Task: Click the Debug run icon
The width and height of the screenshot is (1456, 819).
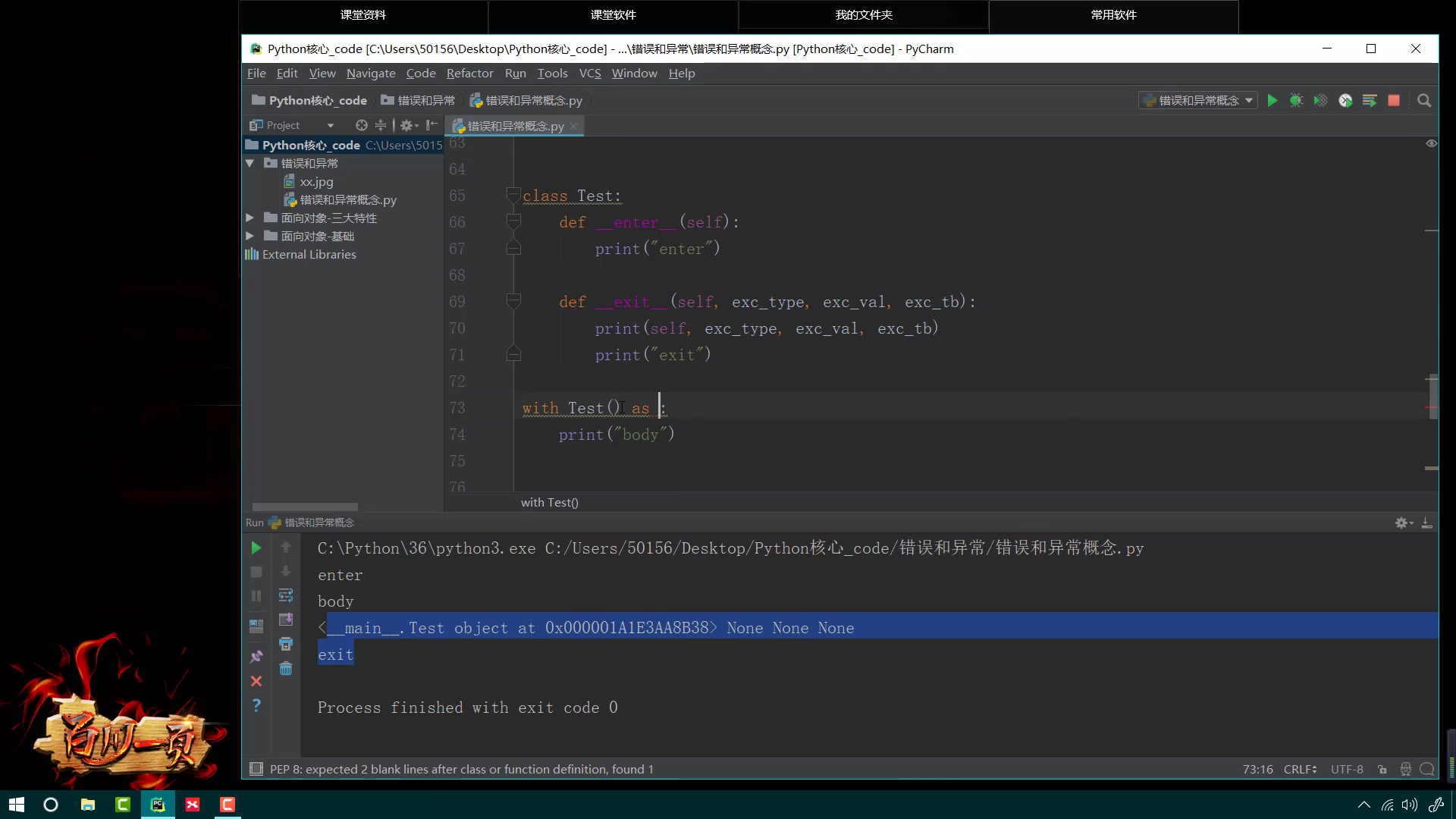Action: tap(1296, 100)
